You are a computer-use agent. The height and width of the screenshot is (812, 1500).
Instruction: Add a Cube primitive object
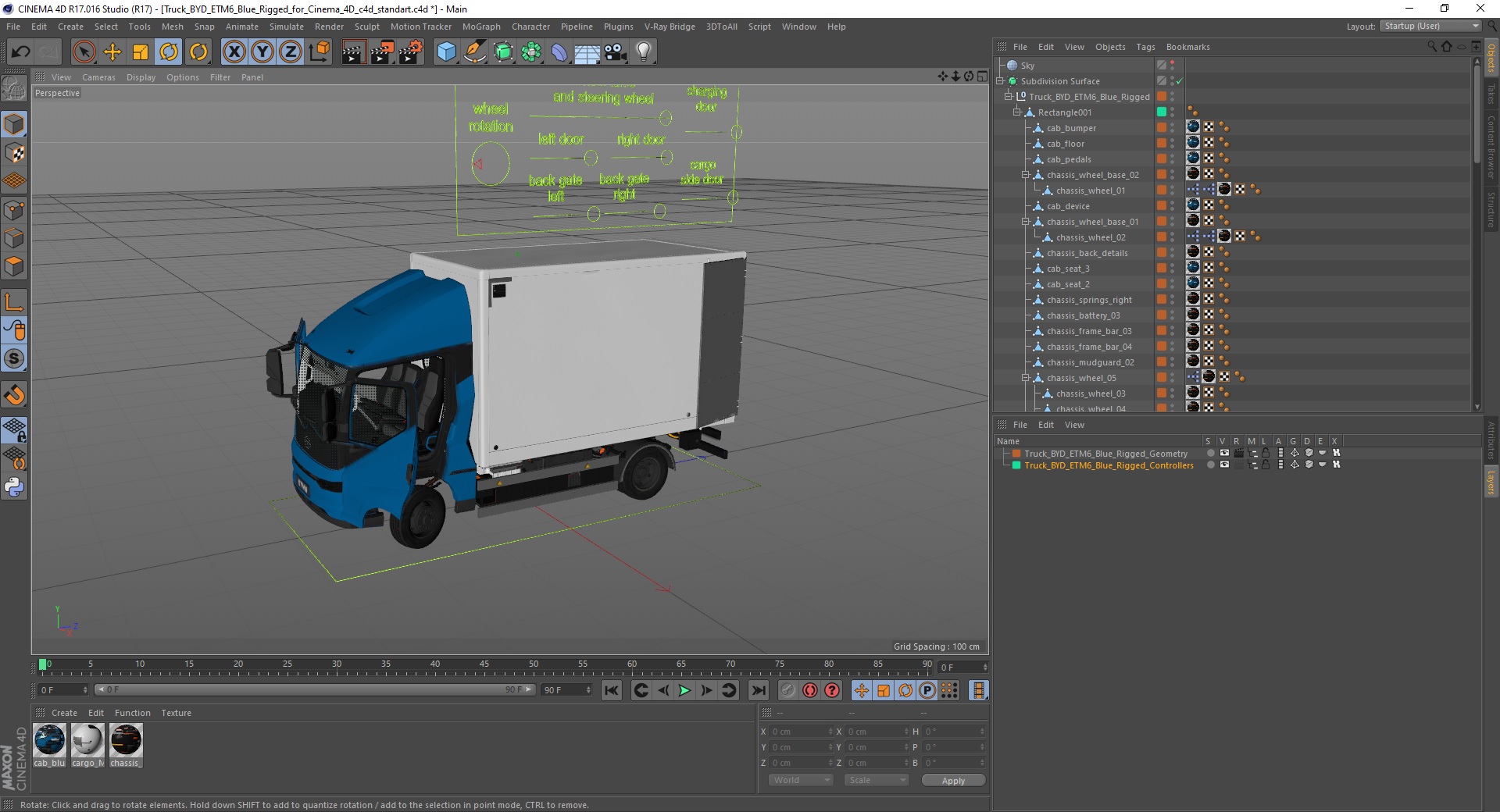[x=446, y=52]
